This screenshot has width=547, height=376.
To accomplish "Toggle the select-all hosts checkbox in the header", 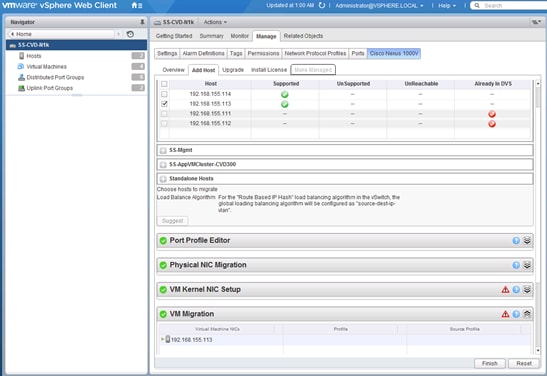I will pyautogui.click(x=164, y=84).
